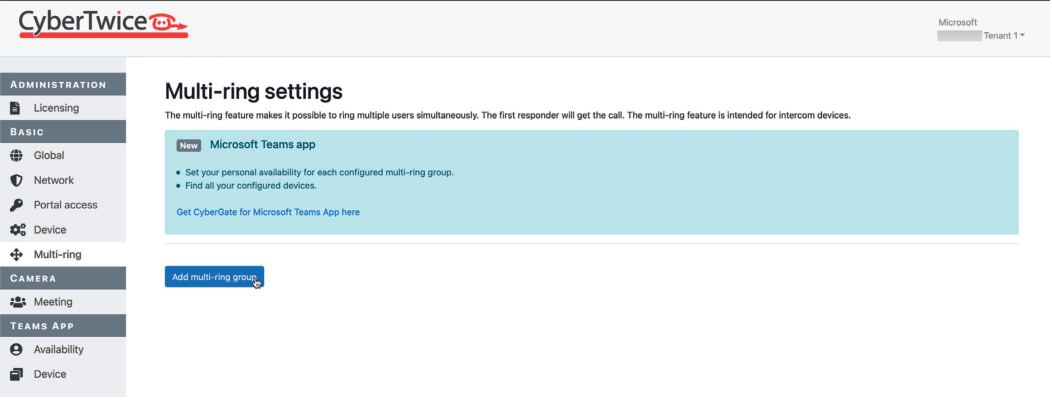
Task: Expand the Tenant 1 dropdown
Action: pos(1004,36)
